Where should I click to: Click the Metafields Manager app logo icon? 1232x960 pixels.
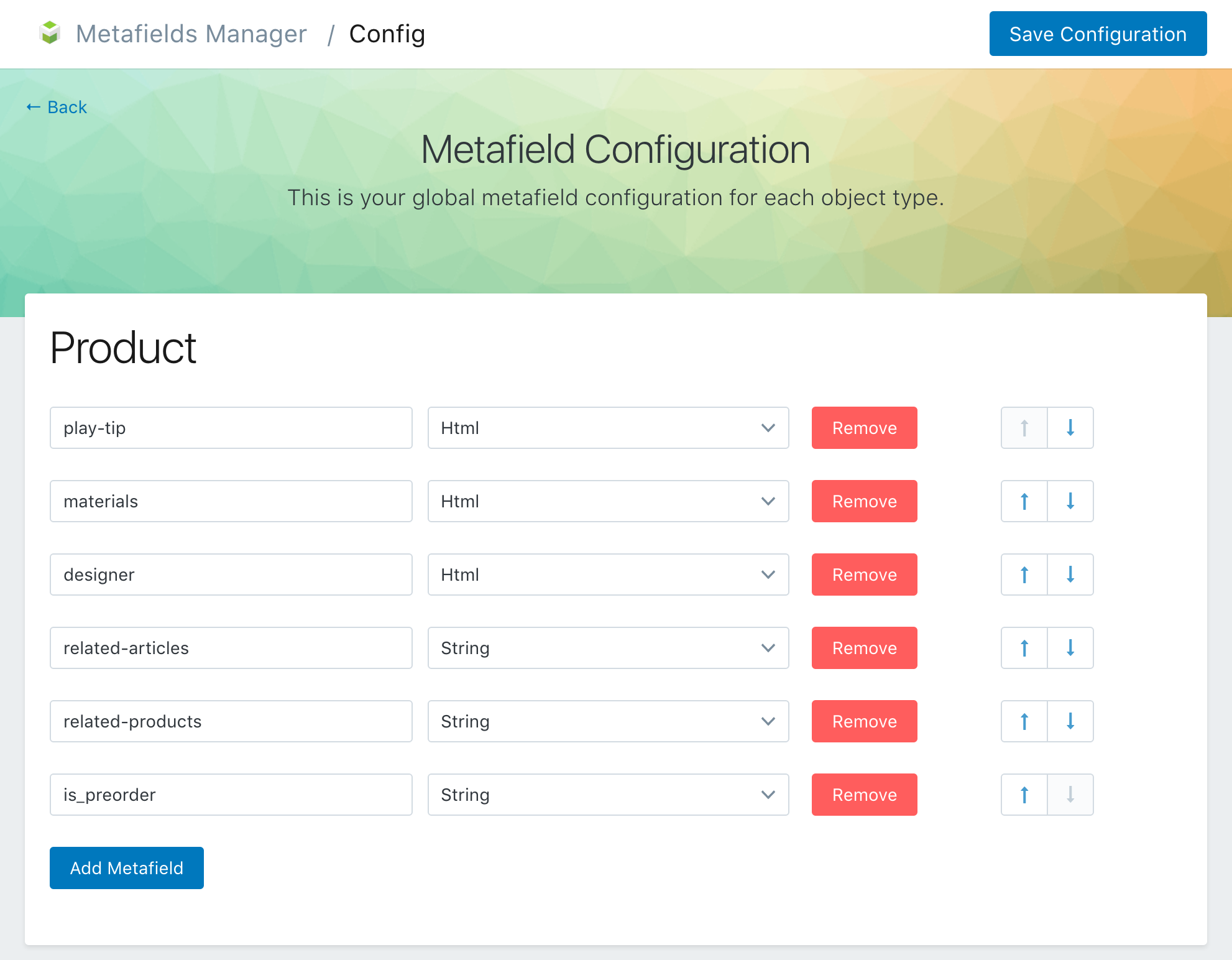(x=49, y=34)
